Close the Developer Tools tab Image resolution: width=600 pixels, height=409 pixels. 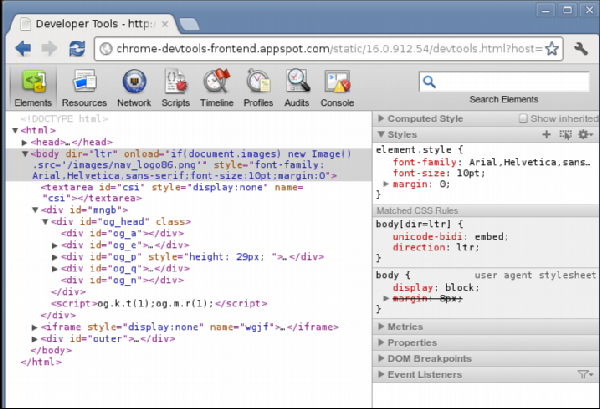click(165, 24)
